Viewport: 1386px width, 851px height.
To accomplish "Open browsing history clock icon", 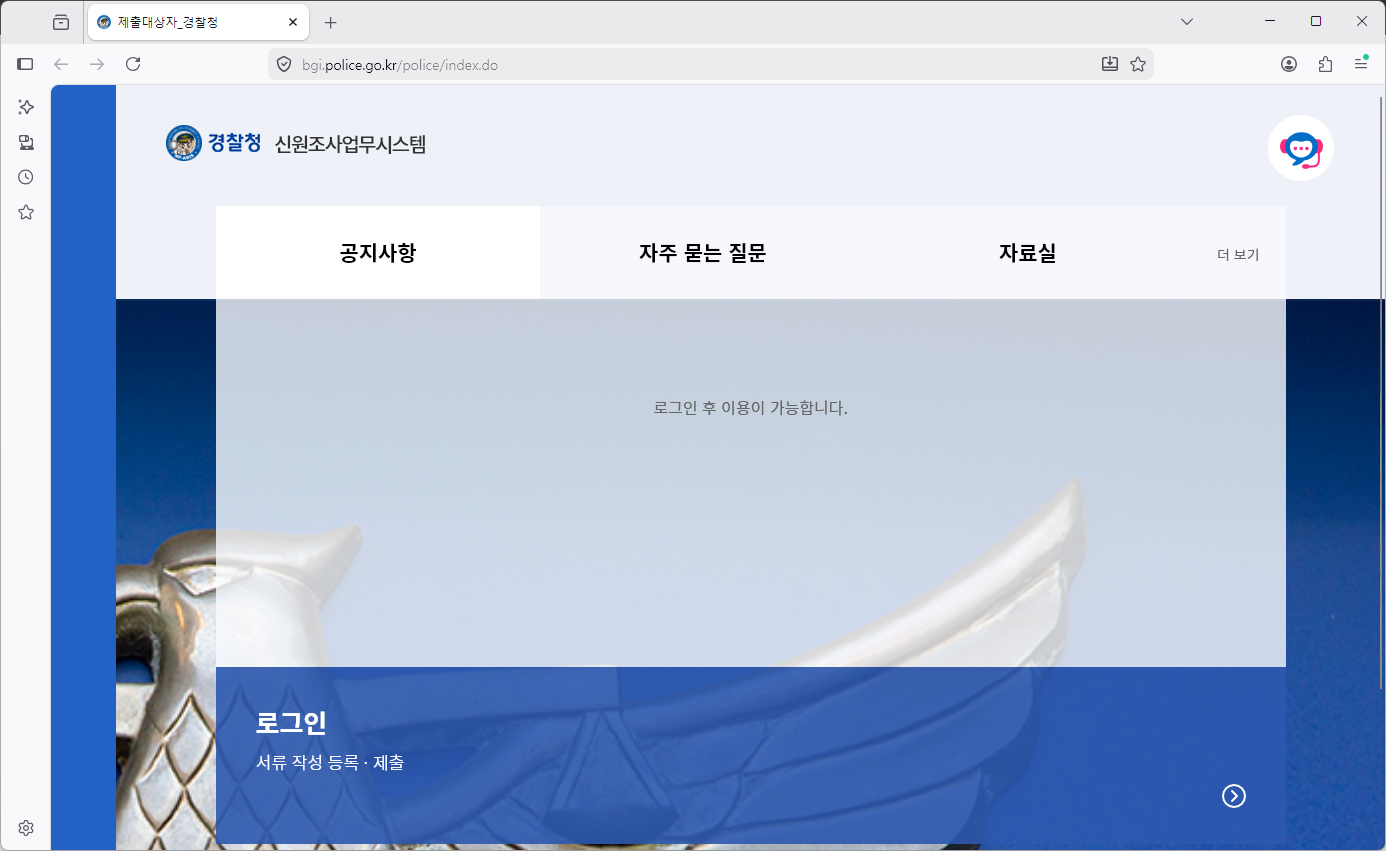I will coord(26,177).
